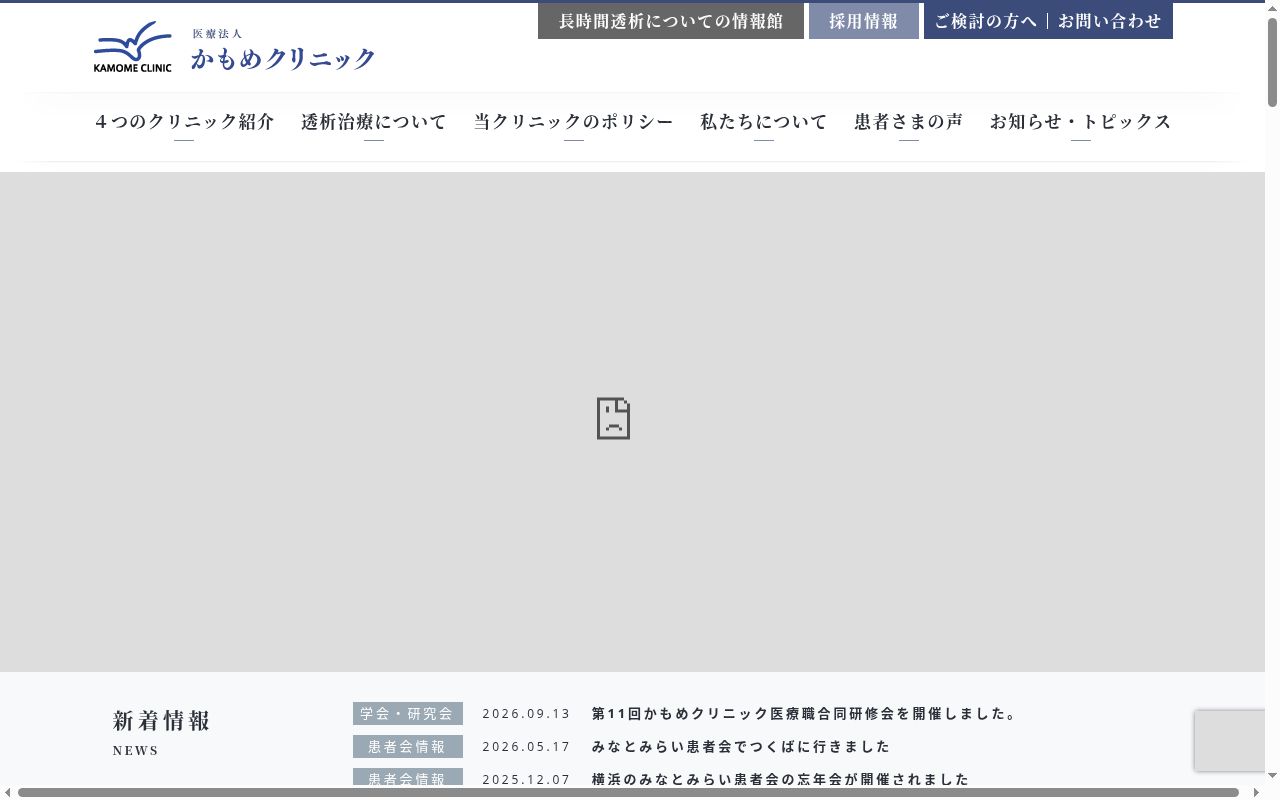The height and width of the screenshot is (800, 1280).
Task: Click the horizontal scrollbar thumb
Action: tap(628, 793)
